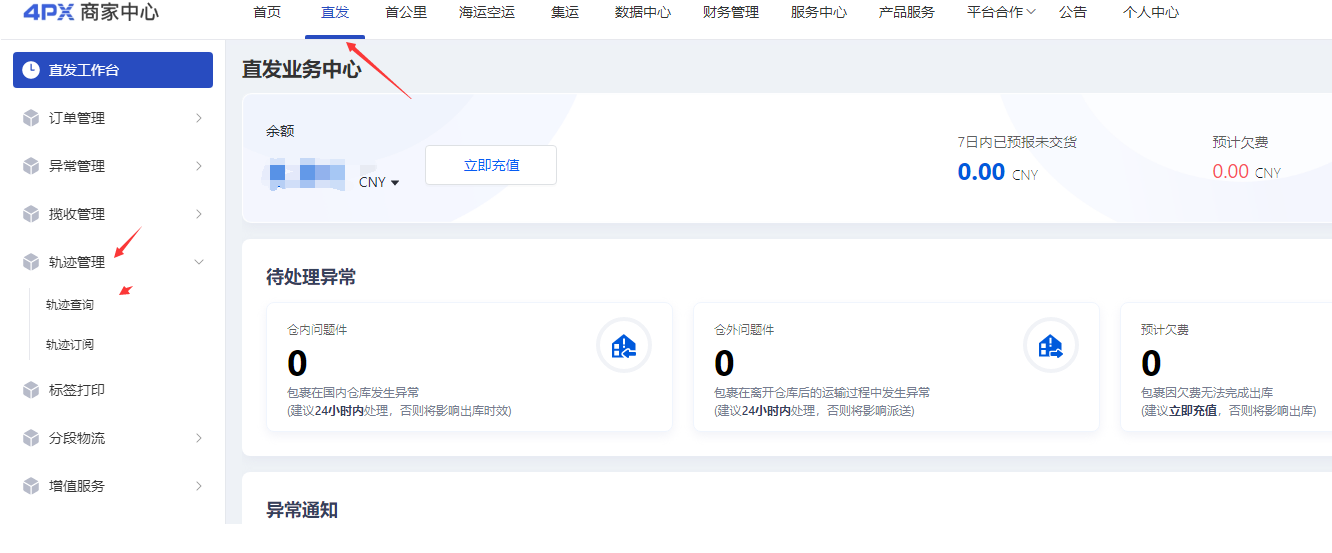Select the 直发 top tab
Image resolution: width=1332 pixels, height=553 pixels.
(335, 12)
